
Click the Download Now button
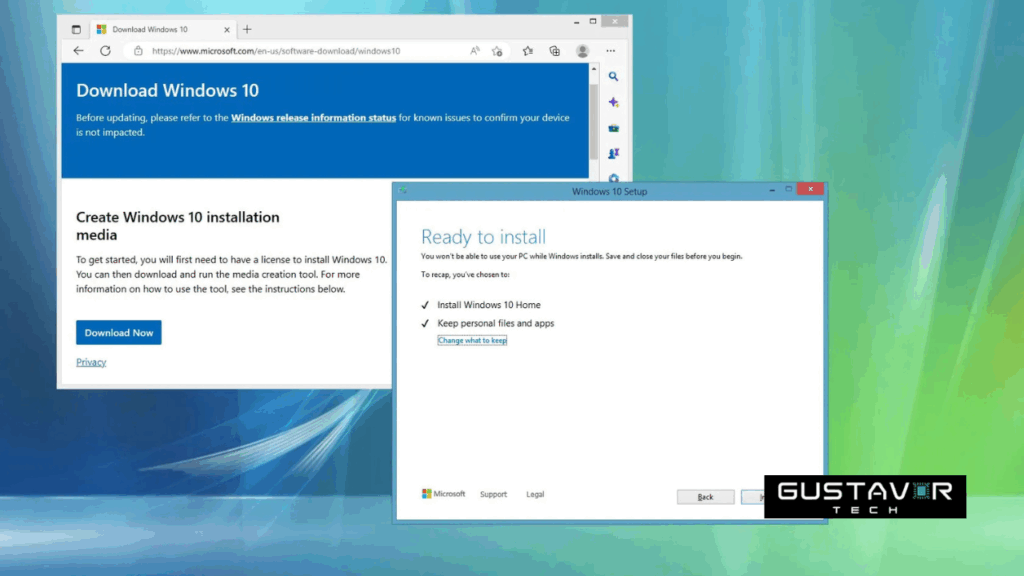(x=118, y=332)
